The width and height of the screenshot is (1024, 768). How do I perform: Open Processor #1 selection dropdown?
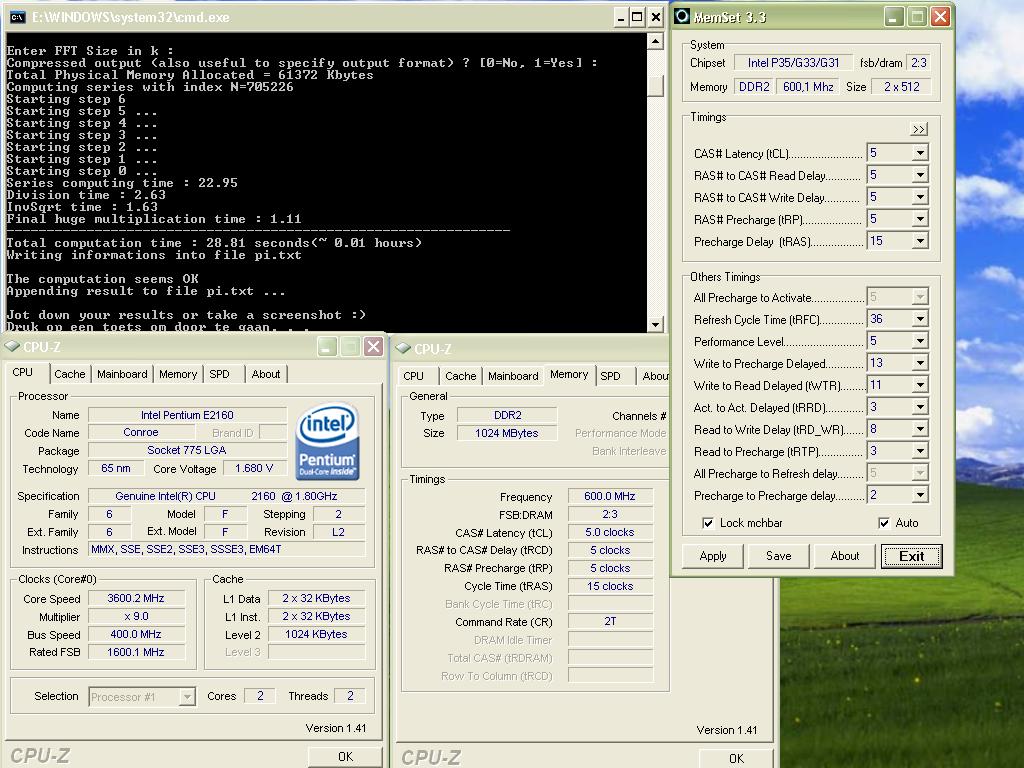pyautogui.click(x=187, y=697)
